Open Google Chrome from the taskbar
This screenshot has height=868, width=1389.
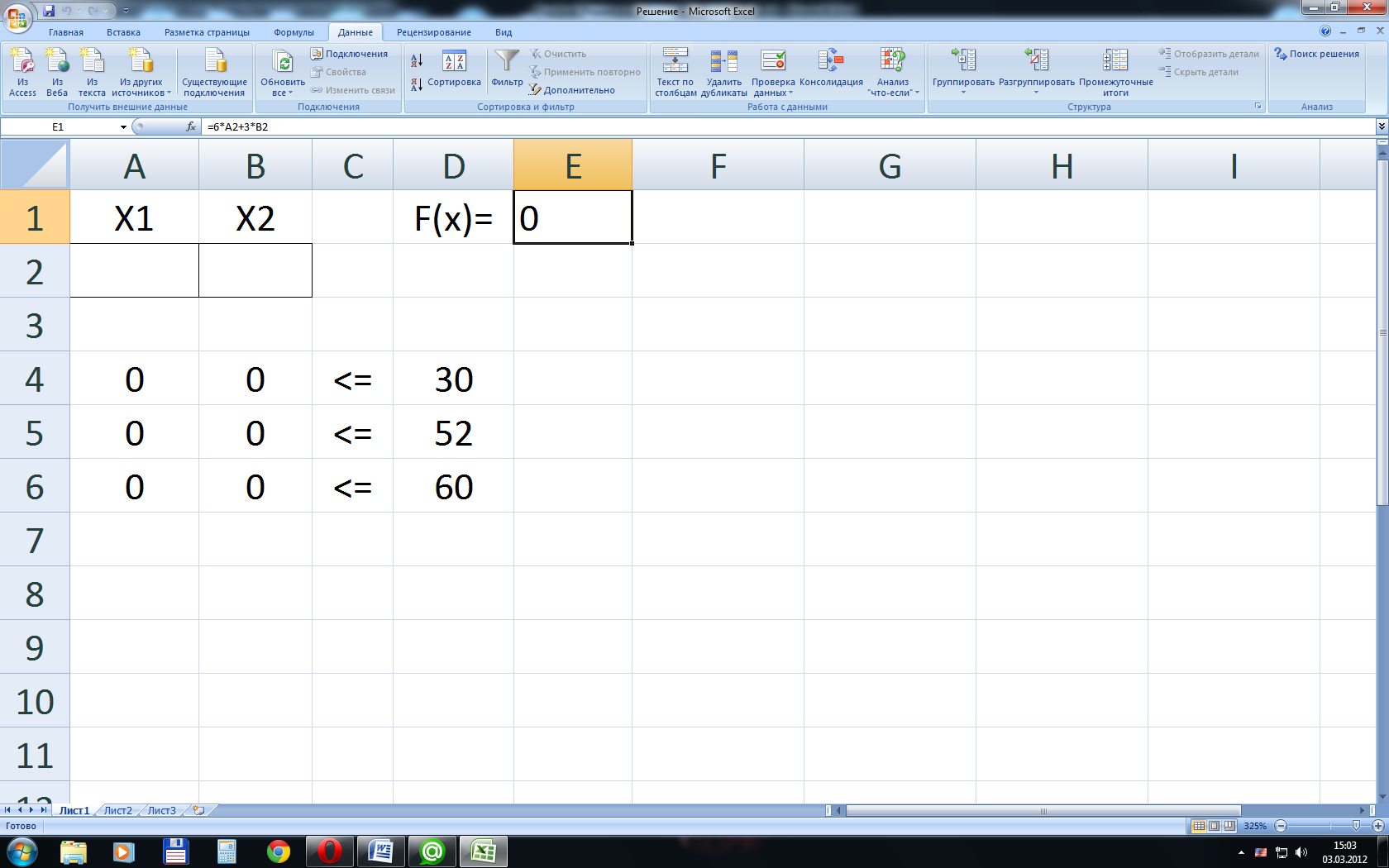click(279, 851)
